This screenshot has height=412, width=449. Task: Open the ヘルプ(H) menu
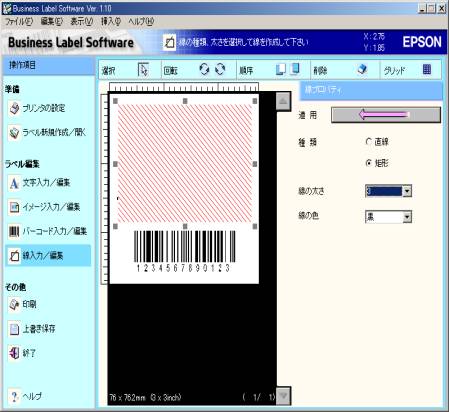click(141, 22)
